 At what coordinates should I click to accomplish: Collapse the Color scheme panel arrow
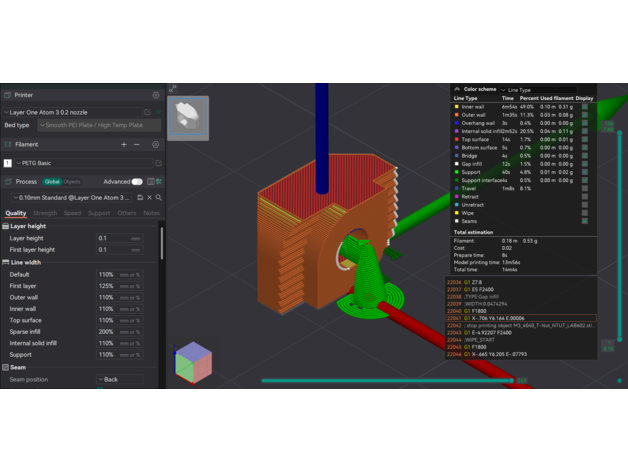click(x=457, y=89)
